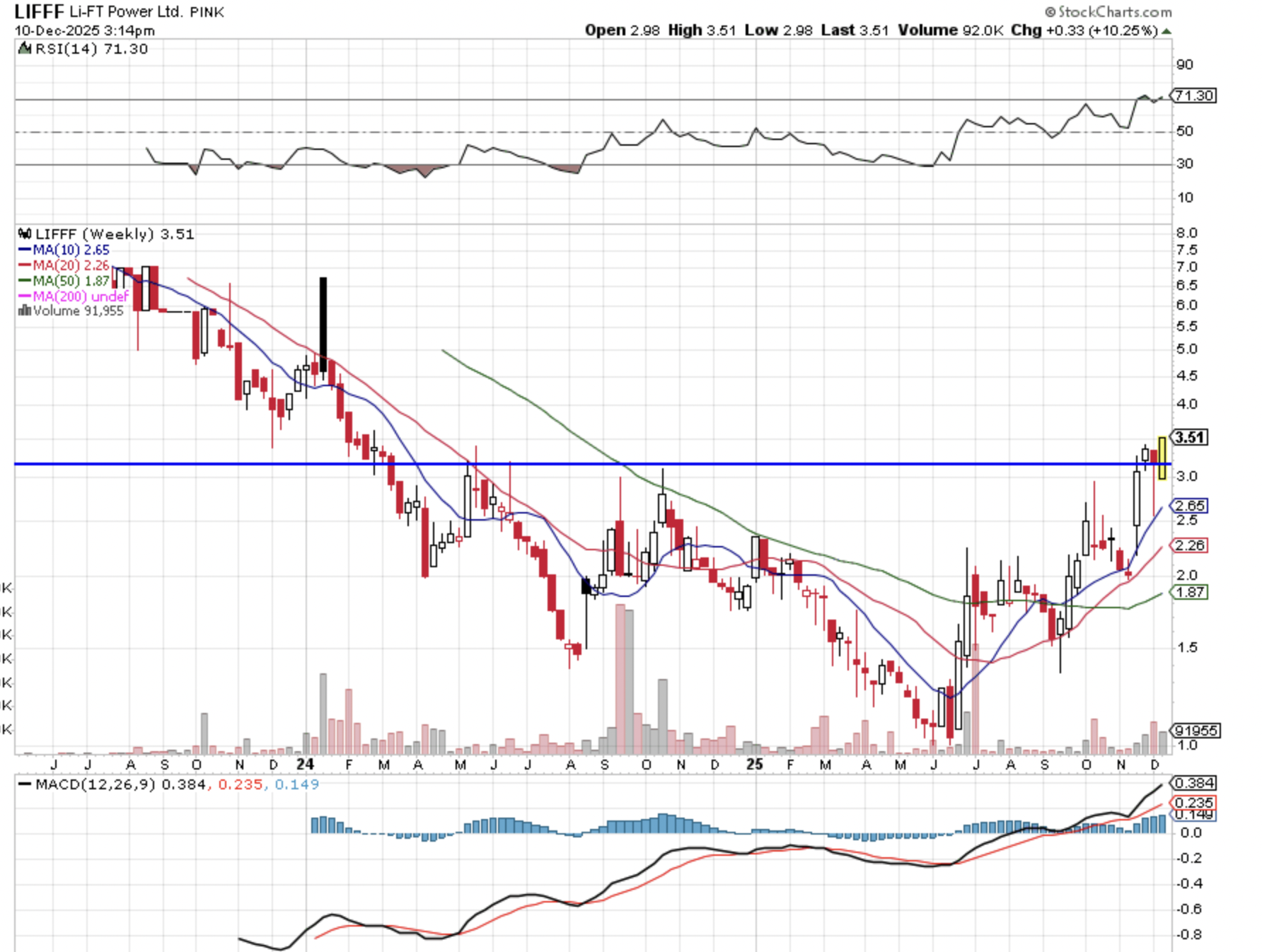This screenshot has width=1262, height=952.
Task: Select the MA(200) magenta legend entry
Action: pyautogui.click(x=73, y=296)
